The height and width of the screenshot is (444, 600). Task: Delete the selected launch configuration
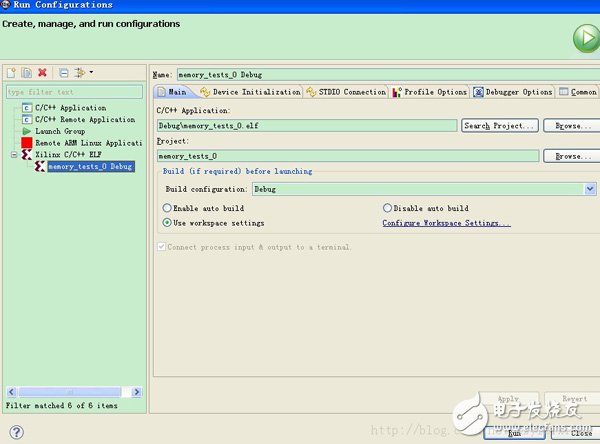tap(42, 72)
